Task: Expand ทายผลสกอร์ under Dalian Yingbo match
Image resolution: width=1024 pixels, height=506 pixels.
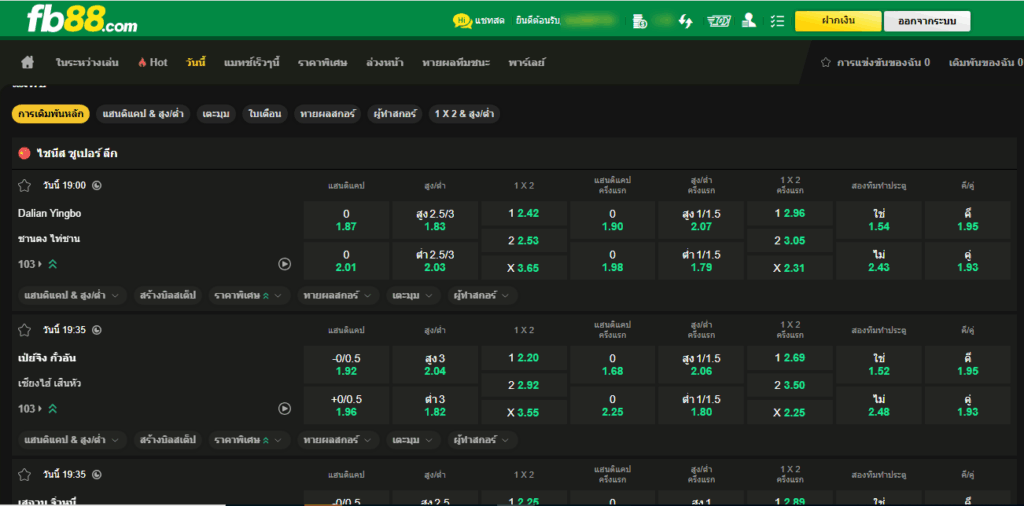Action: coord(338,296)
